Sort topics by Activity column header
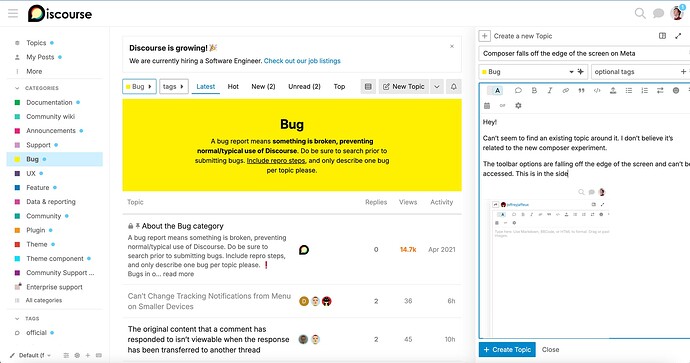 point(441,202)
